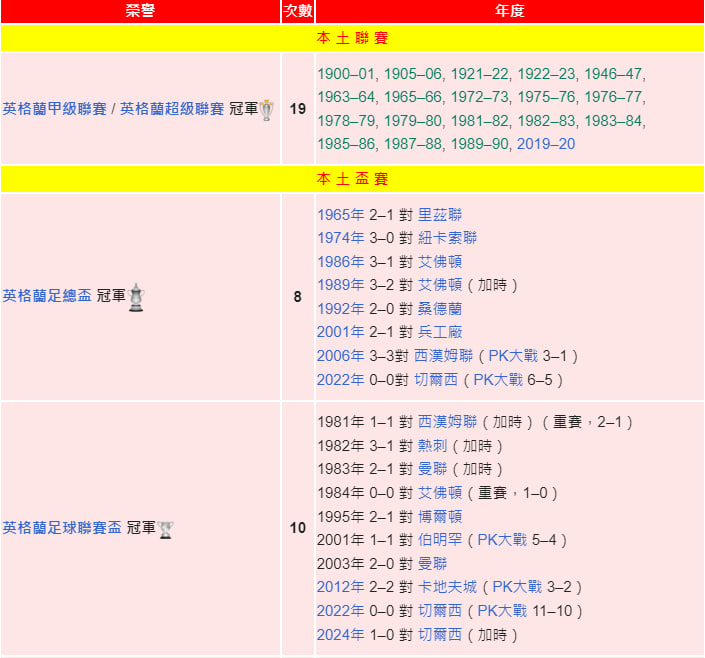Screen dimensions: 705x658
Task: Open the 1900–01 season link
Action: (346, 74)
